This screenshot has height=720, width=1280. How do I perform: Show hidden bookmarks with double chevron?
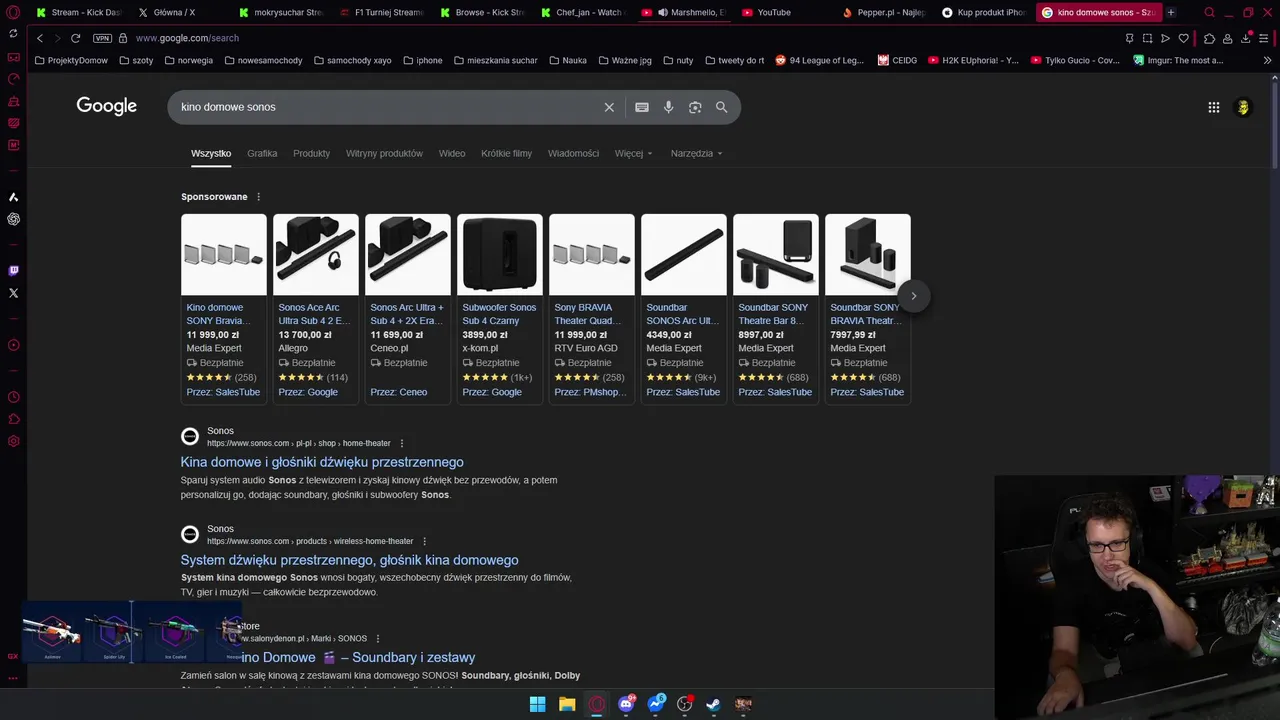(x=1267, y=60)
